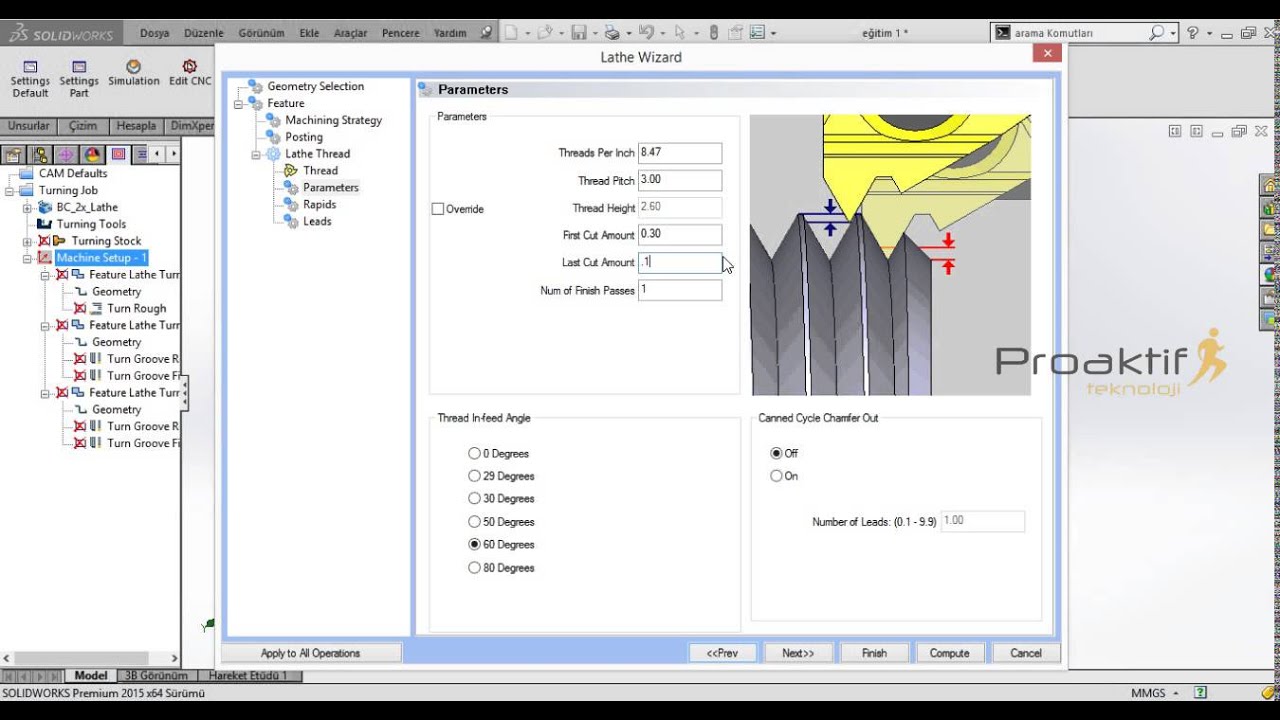Viewport: 1280px width, 720px height.
Task: Expand the Turning Stock node
Action: (x=28, y=241)
